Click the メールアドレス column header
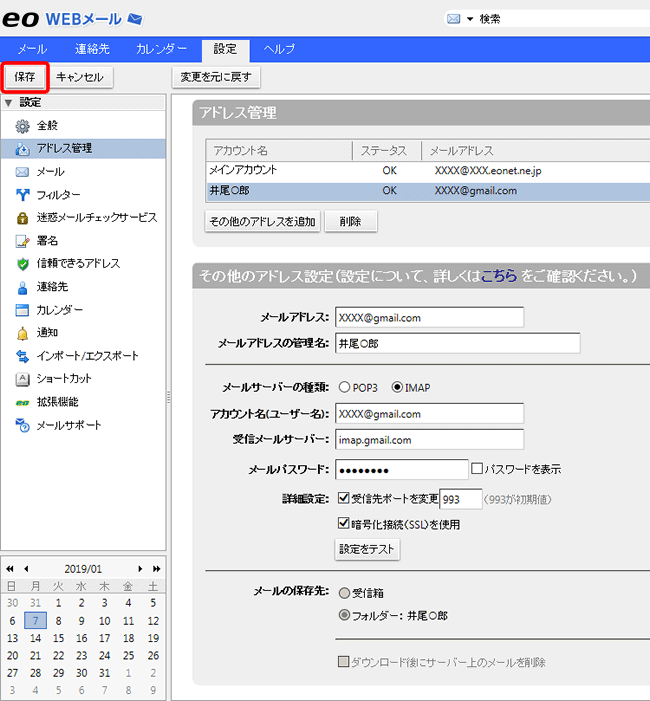Viewport: 650px width, 701px height. (x=536, y=151)
